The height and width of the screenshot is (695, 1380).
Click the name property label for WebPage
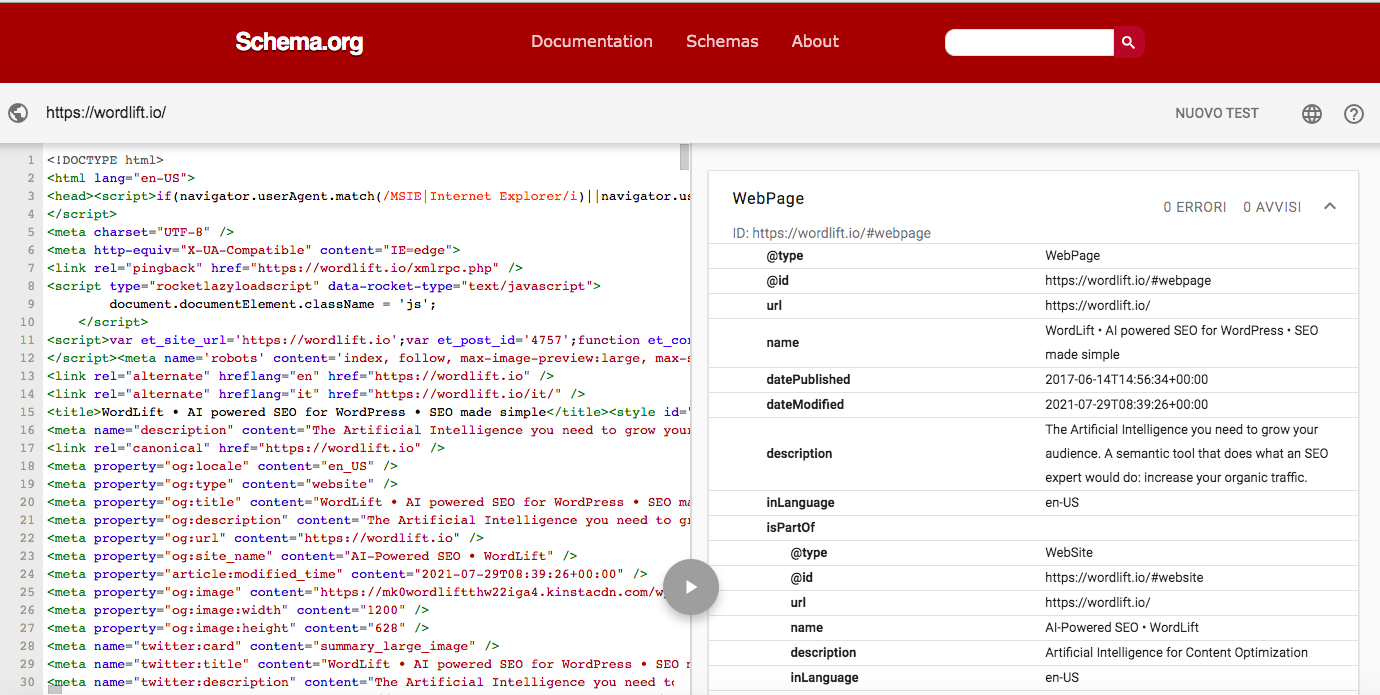coord(783,343)
